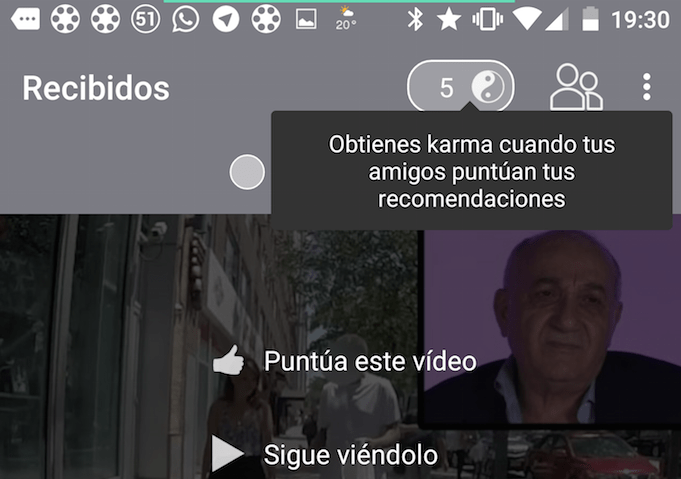Tap the star priority mode icon

(x=449, y=20)
